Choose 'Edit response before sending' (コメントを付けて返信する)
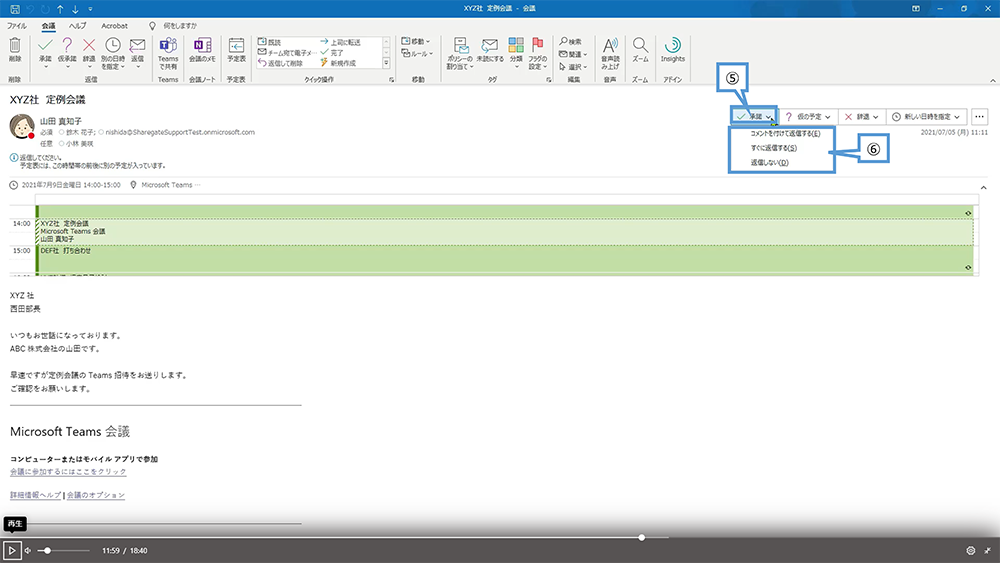Viewport: 1000px width, 563px height. 785,133
